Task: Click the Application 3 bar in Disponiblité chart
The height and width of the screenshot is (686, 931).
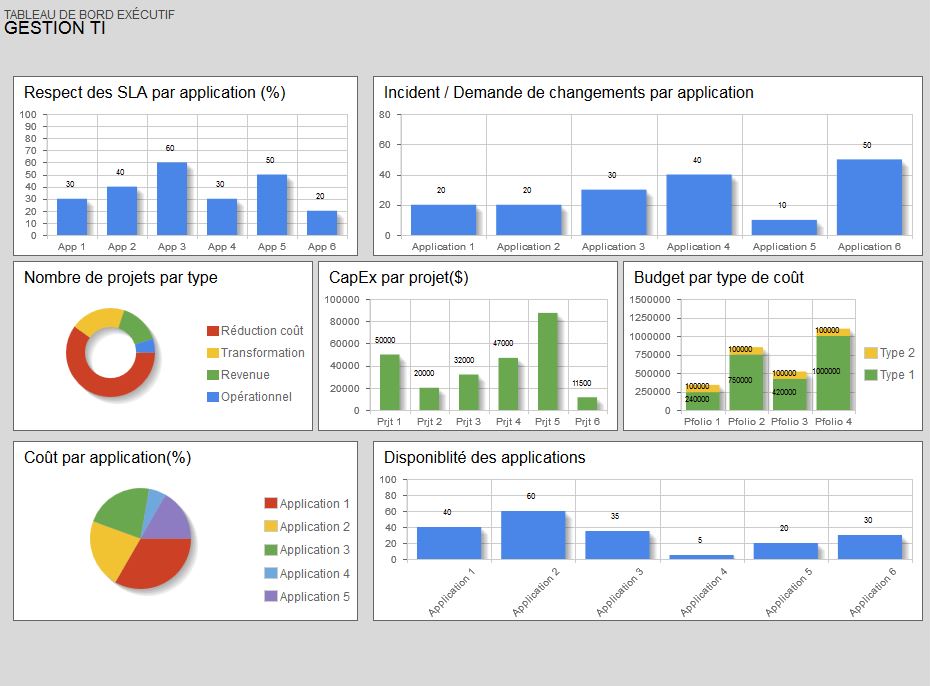Action: click(x=618, y=545)
